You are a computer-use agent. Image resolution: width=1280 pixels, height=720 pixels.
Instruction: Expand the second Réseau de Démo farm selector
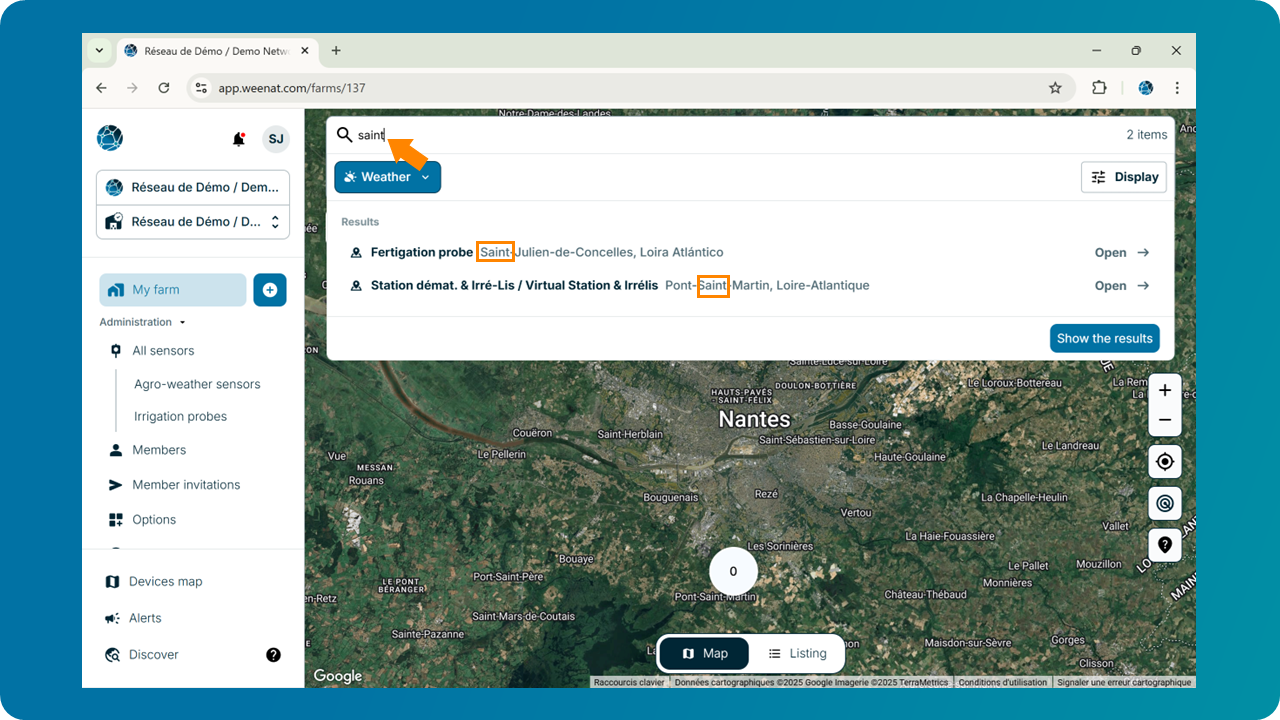(193, 222)
